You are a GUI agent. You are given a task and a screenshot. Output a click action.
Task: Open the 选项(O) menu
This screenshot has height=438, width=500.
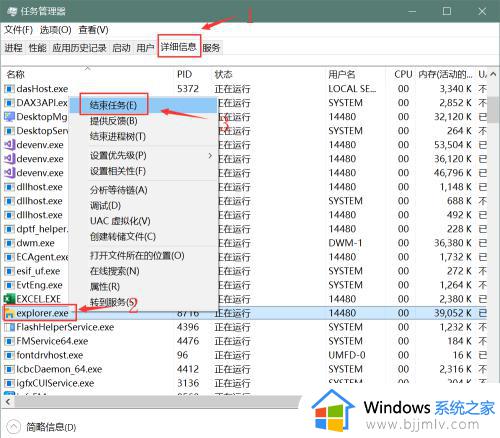click(55, 30)
